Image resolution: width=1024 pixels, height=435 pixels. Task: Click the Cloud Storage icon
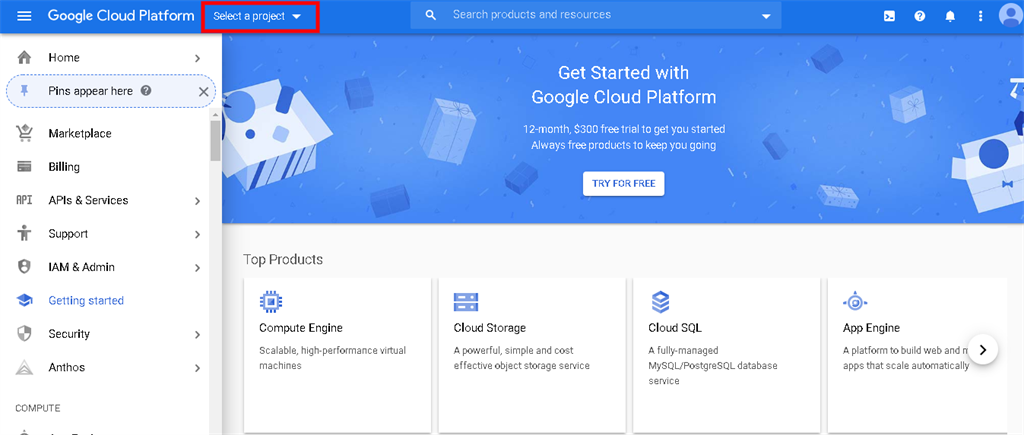point(466,301)
